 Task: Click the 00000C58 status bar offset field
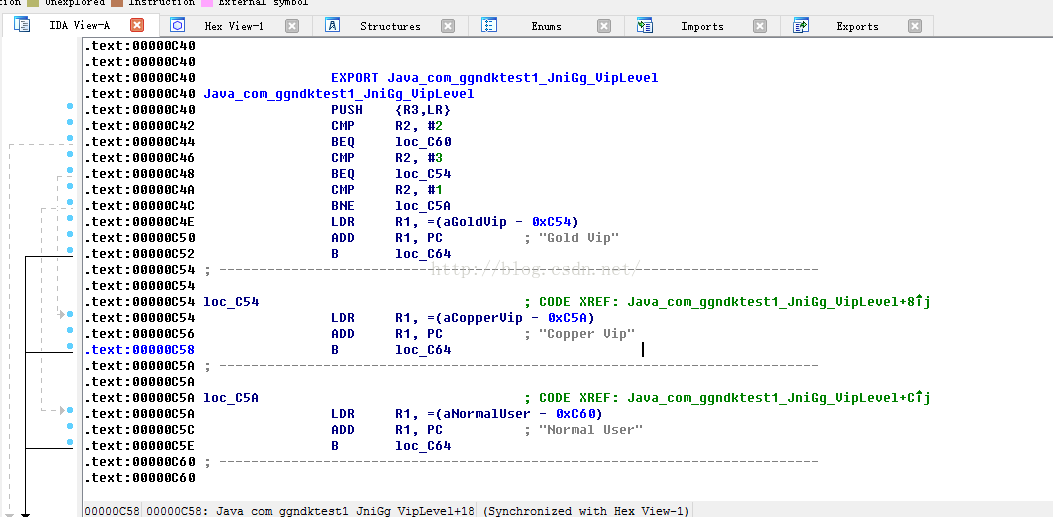[x=112, y=511]
